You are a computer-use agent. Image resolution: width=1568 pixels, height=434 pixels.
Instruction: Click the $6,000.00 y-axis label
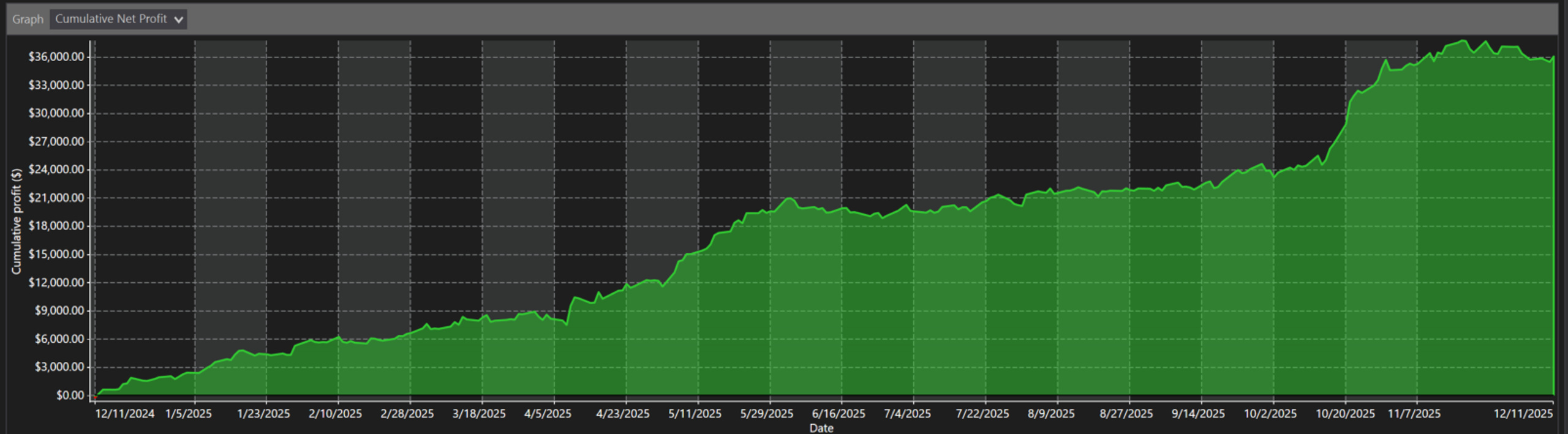point(59,339)
